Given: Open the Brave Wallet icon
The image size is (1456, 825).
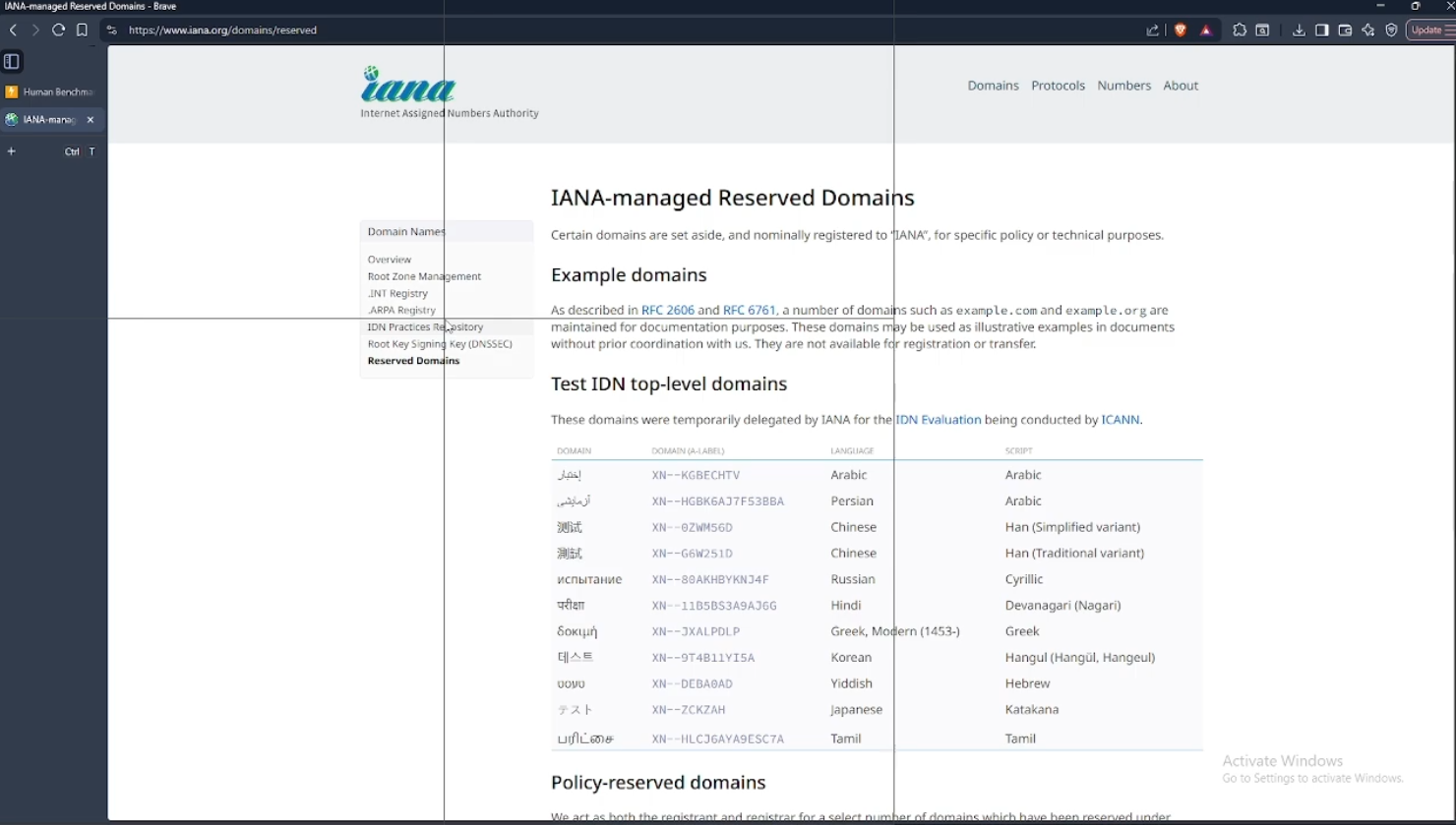Looking at the screenshot, I should pos(1345,30).
